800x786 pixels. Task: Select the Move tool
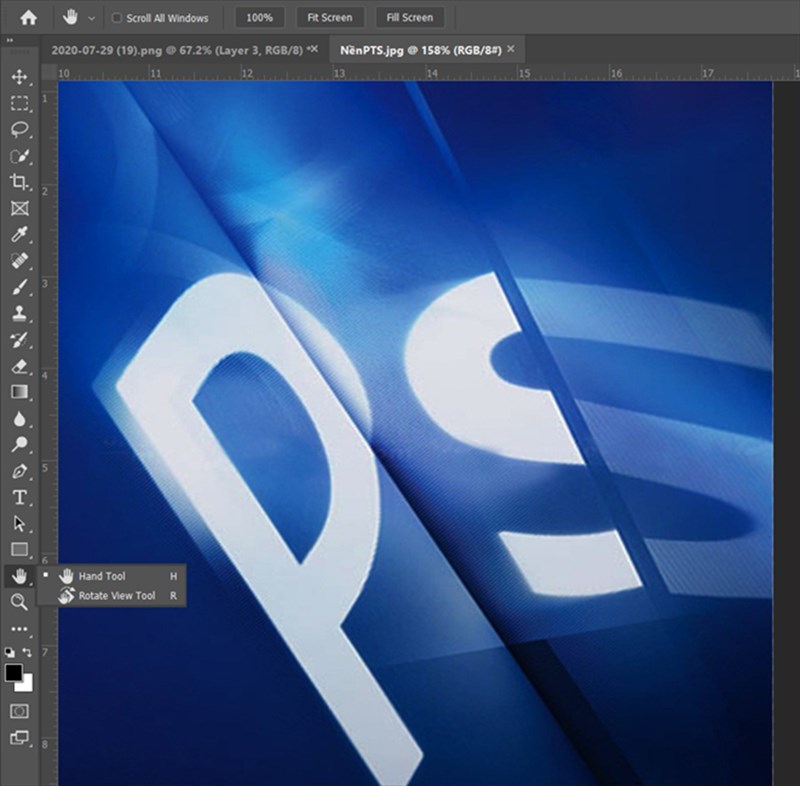(x=19, y=77)
